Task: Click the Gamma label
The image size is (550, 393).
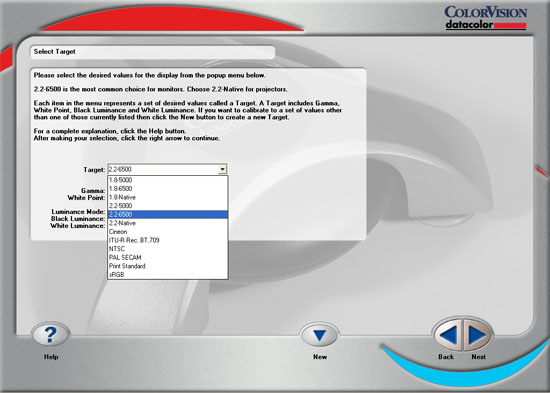Action: click(93, 191)
